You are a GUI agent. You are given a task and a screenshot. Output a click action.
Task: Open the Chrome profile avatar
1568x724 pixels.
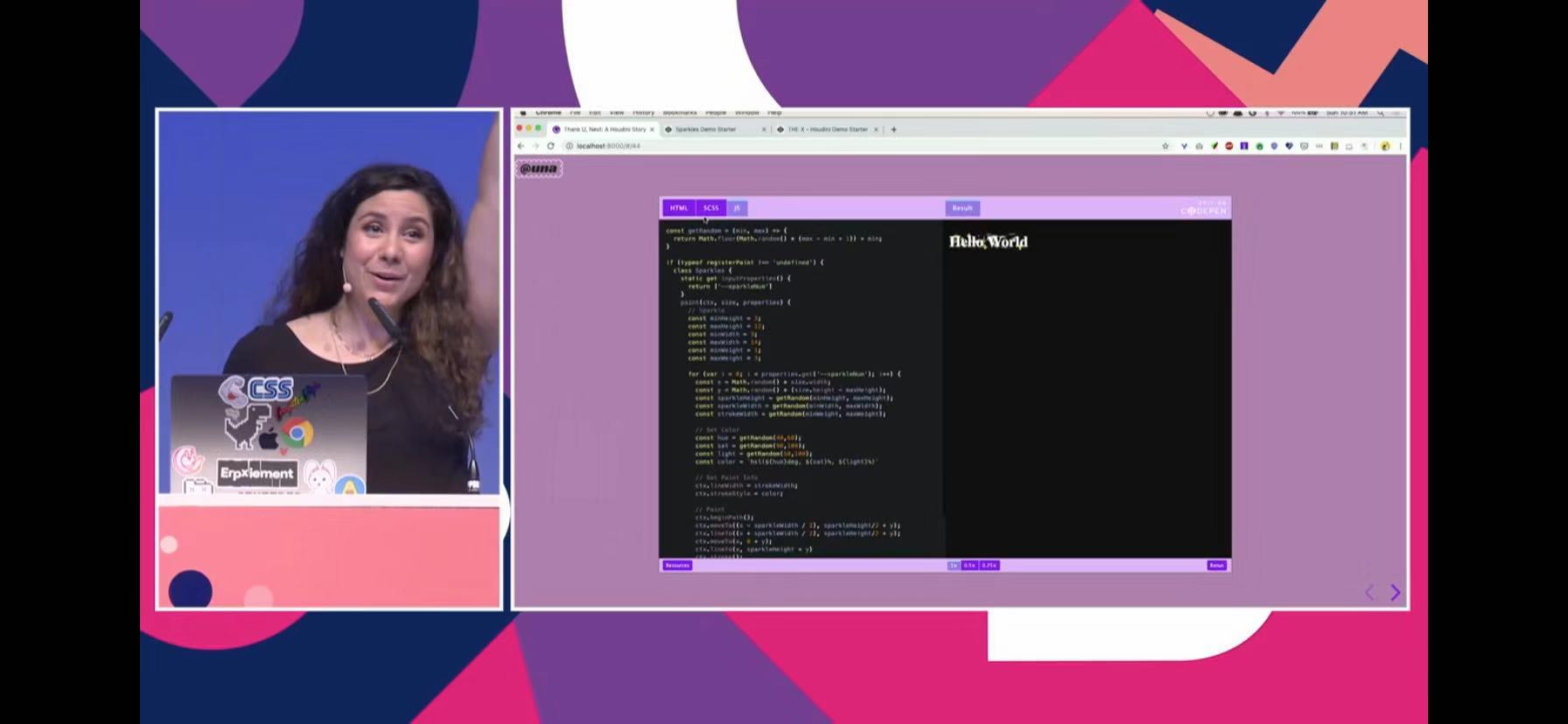(1385, 146)
